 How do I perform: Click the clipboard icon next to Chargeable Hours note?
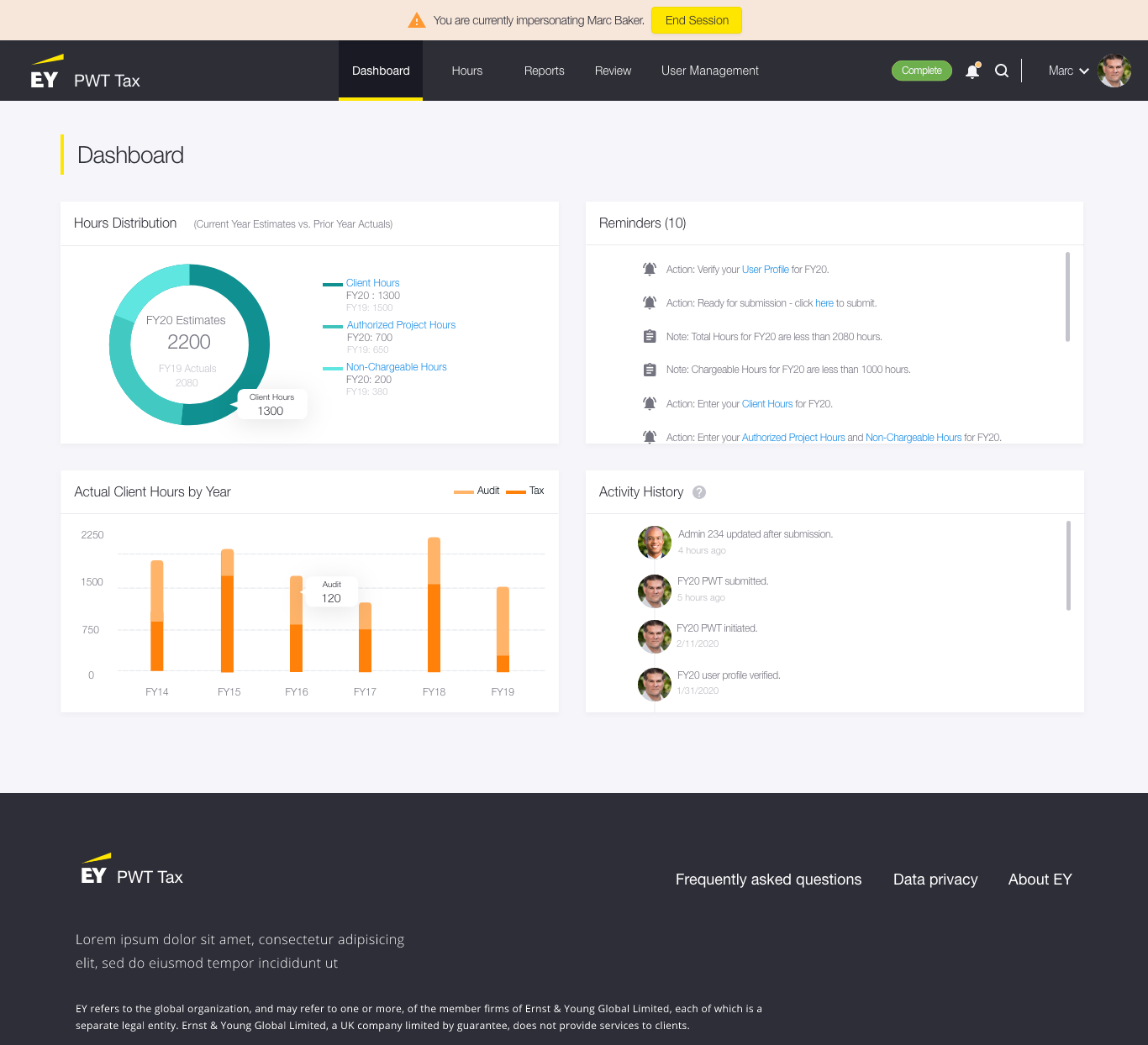pyautogui.click(x=649, y=370)
